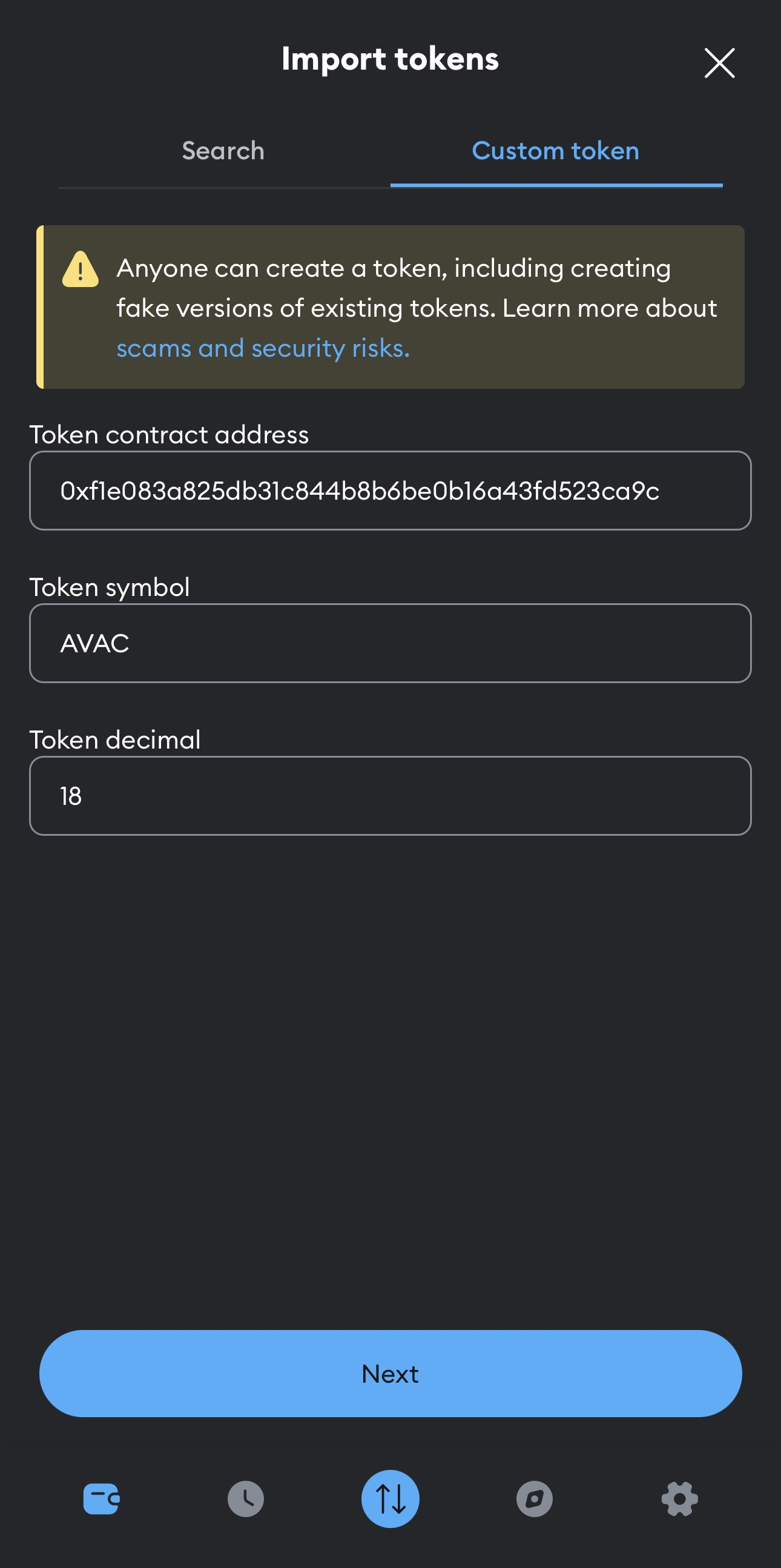781x1568 pixels.
Task: Click the Token contract address label
Action: click(x=169, y=435)
